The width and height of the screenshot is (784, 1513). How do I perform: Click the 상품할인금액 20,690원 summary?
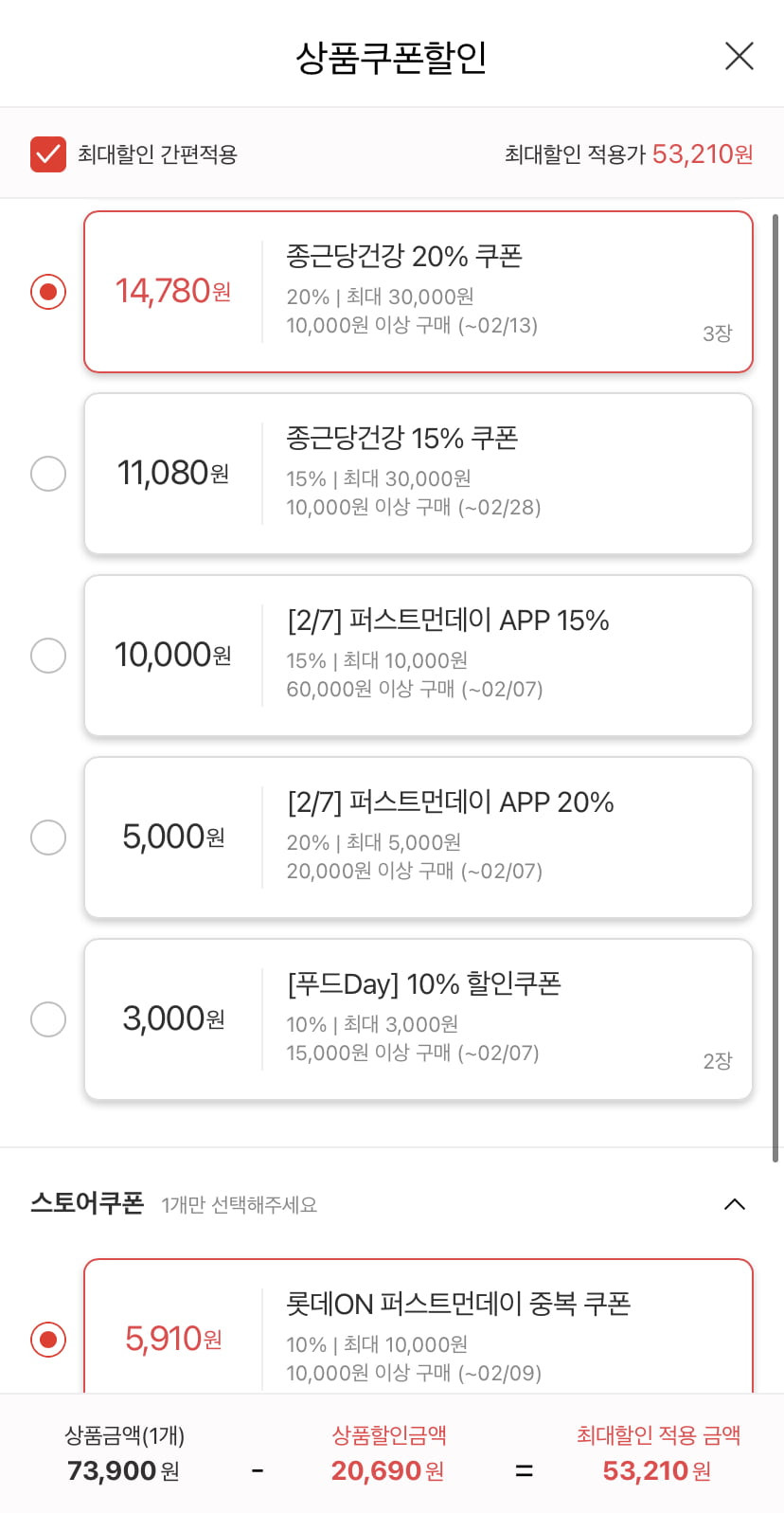click(388, 1453)
